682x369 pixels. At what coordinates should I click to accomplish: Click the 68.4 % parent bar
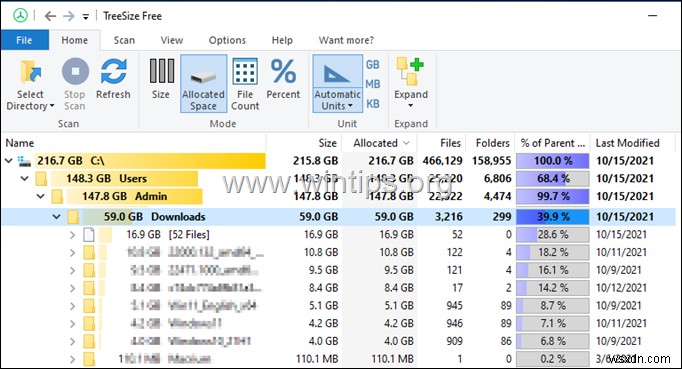click(x=553, y=178)
